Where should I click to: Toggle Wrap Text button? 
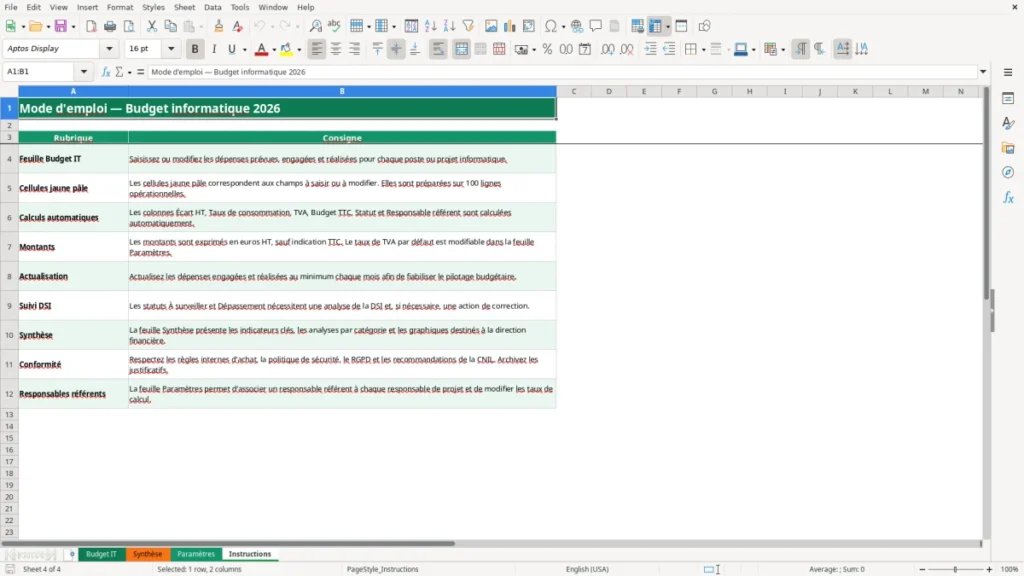(x=438, y=49)
